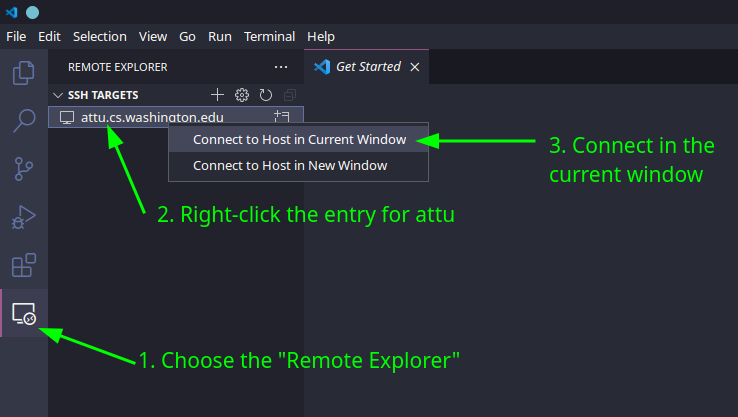Open SSH config with the gear icon
The width and height of the screenshot is (738, 417).
pos(242,95)
